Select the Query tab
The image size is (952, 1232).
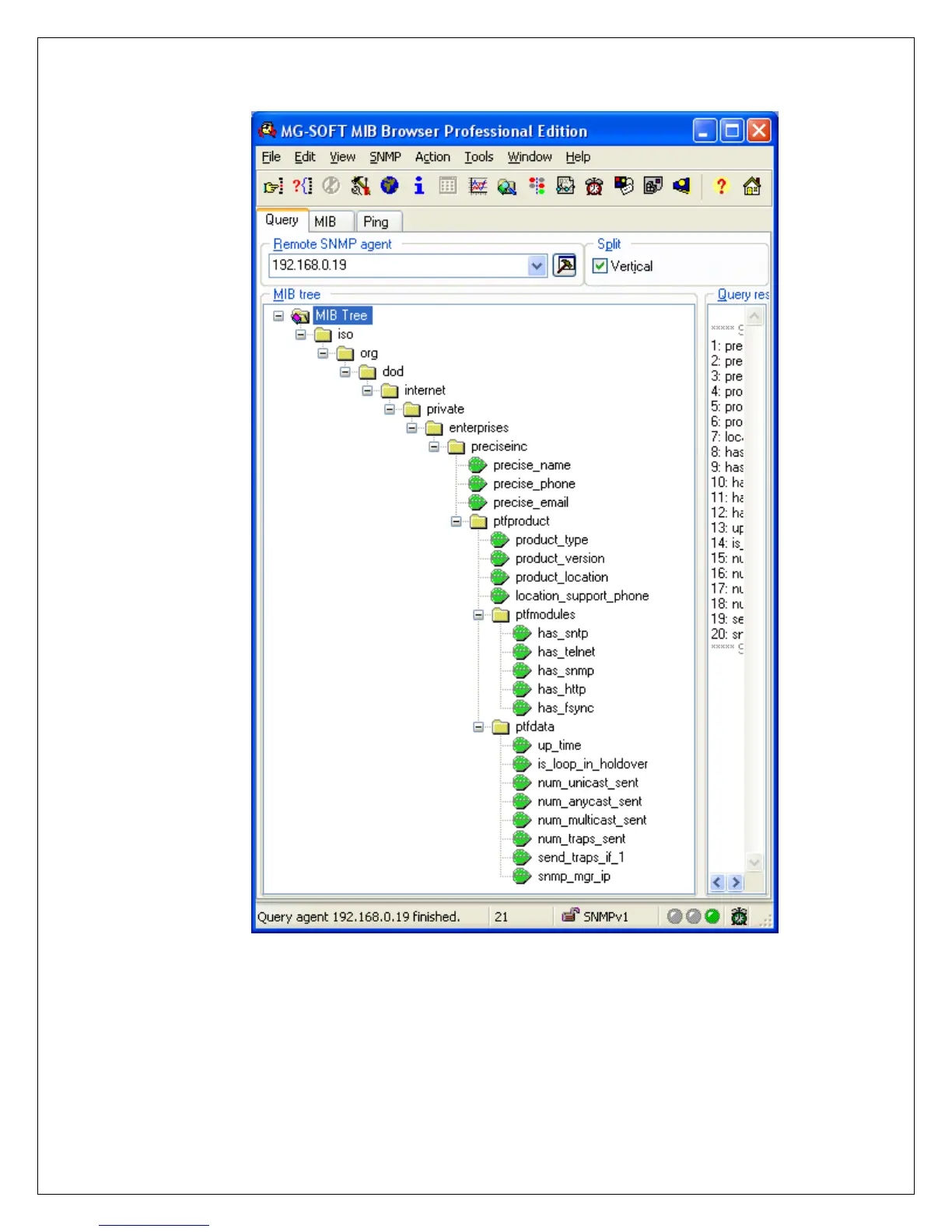(282, 220)
